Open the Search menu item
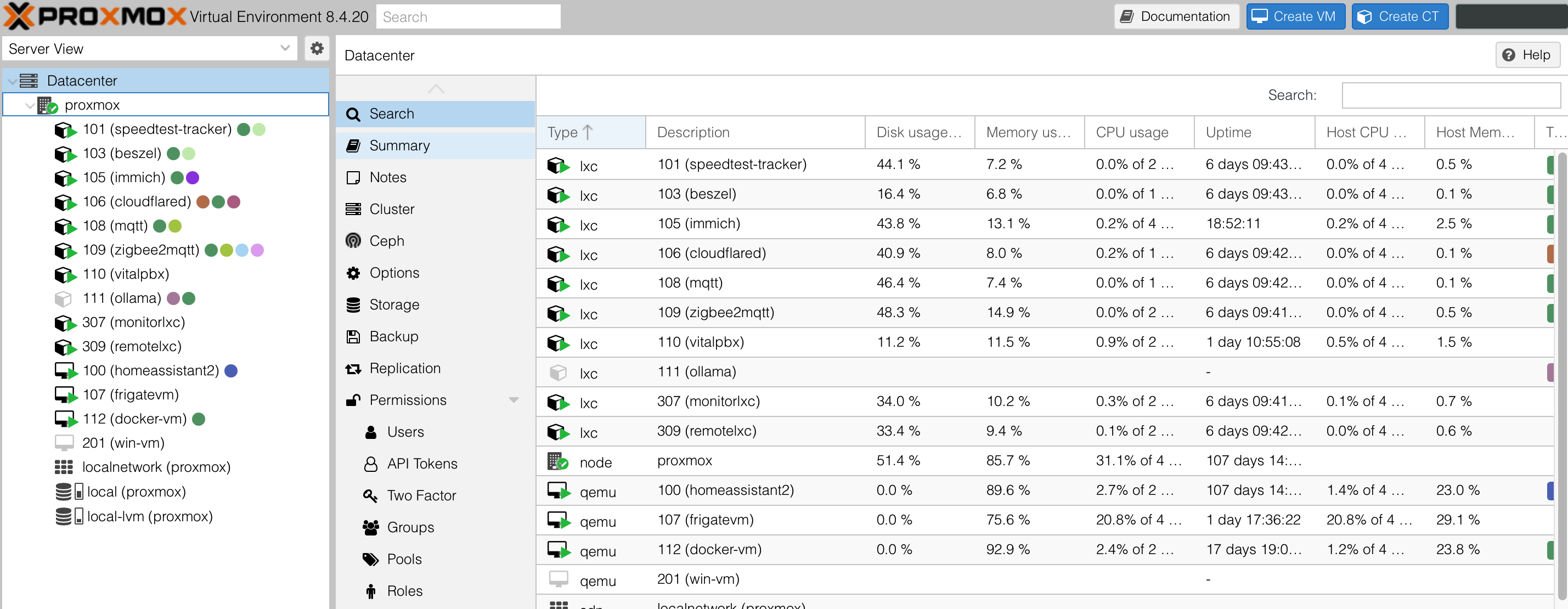This screenshot has height=609, width=1568. coord(436,114)
